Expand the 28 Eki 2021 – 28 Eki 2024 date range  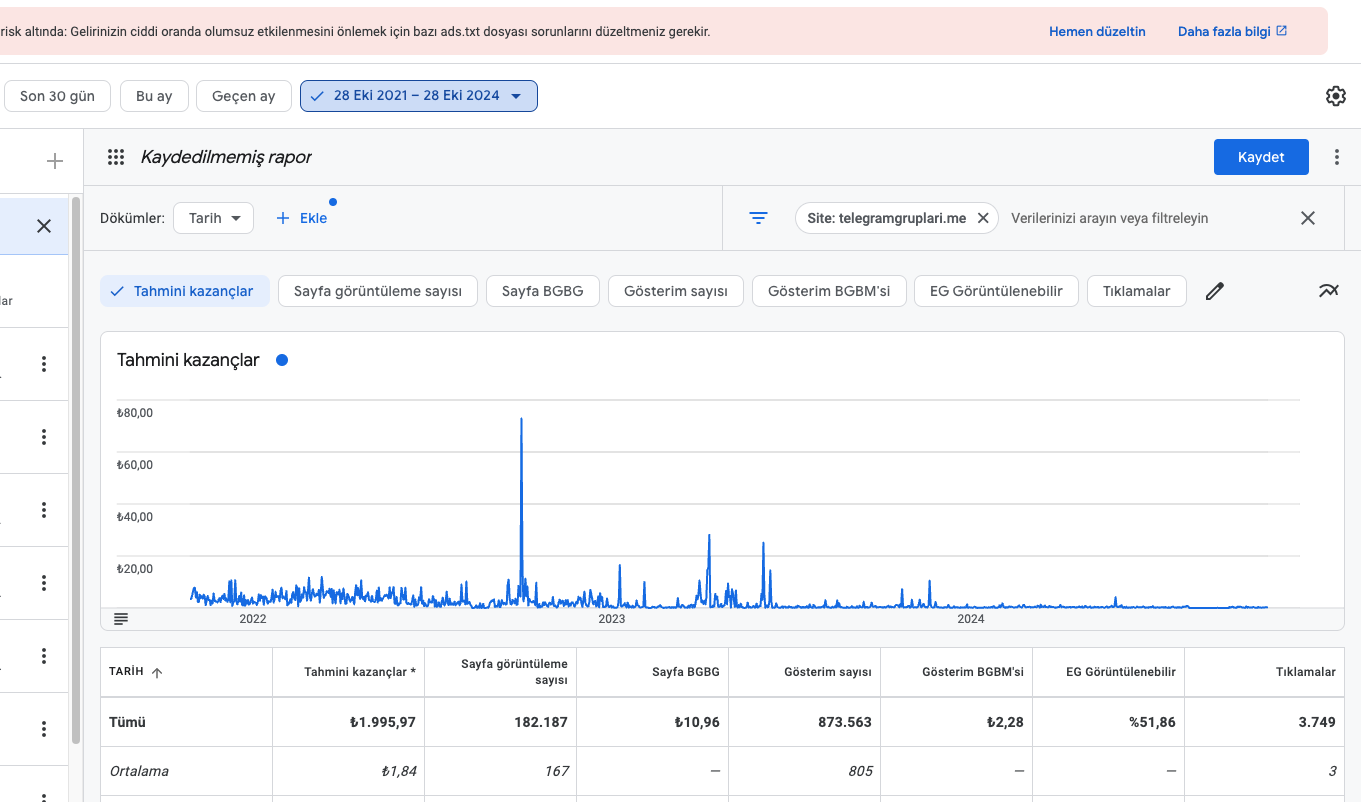419,96
